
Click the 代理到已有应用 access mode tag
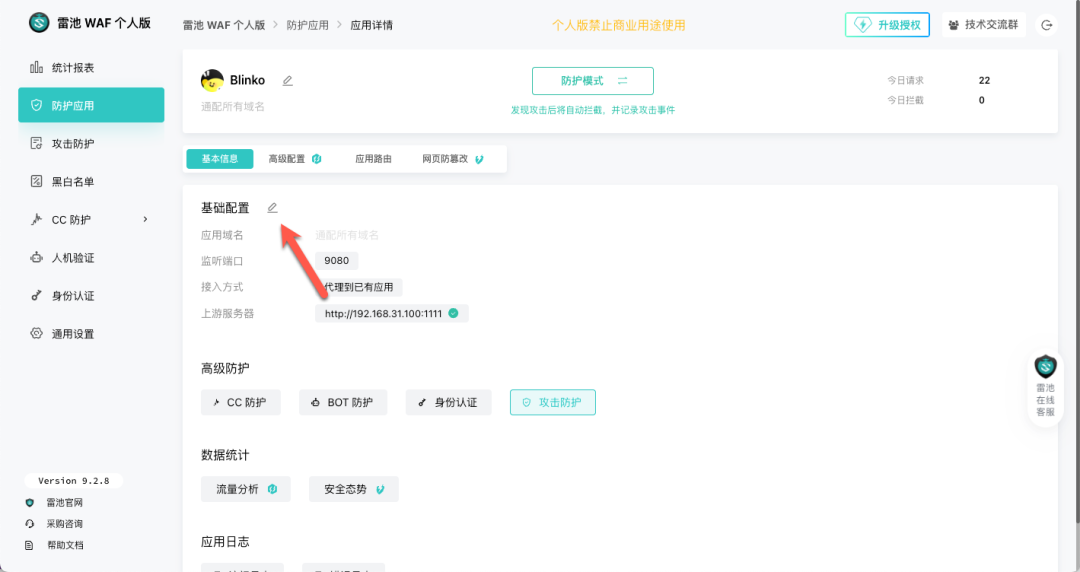[359, 287]
